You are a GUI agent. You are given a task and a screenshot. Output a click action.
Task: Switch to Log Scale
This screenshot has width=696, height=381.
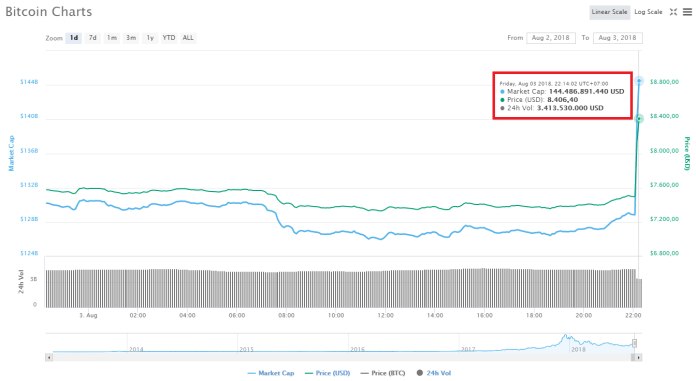648,12
